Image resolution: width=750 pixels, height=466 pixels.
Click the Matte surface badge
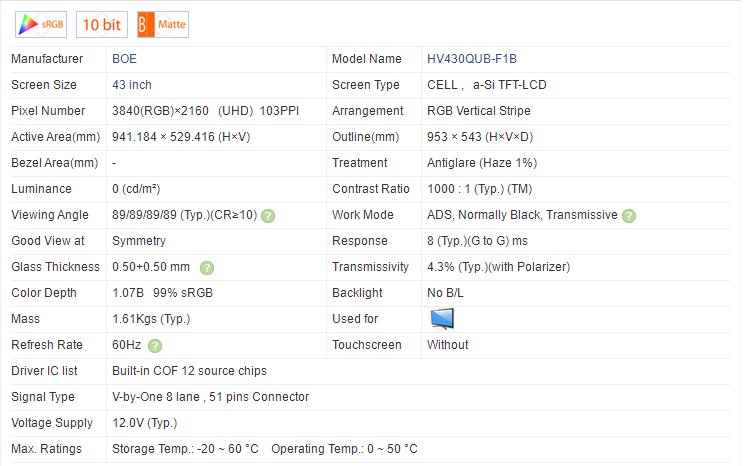pyautogui.click(x=162, y=23)
